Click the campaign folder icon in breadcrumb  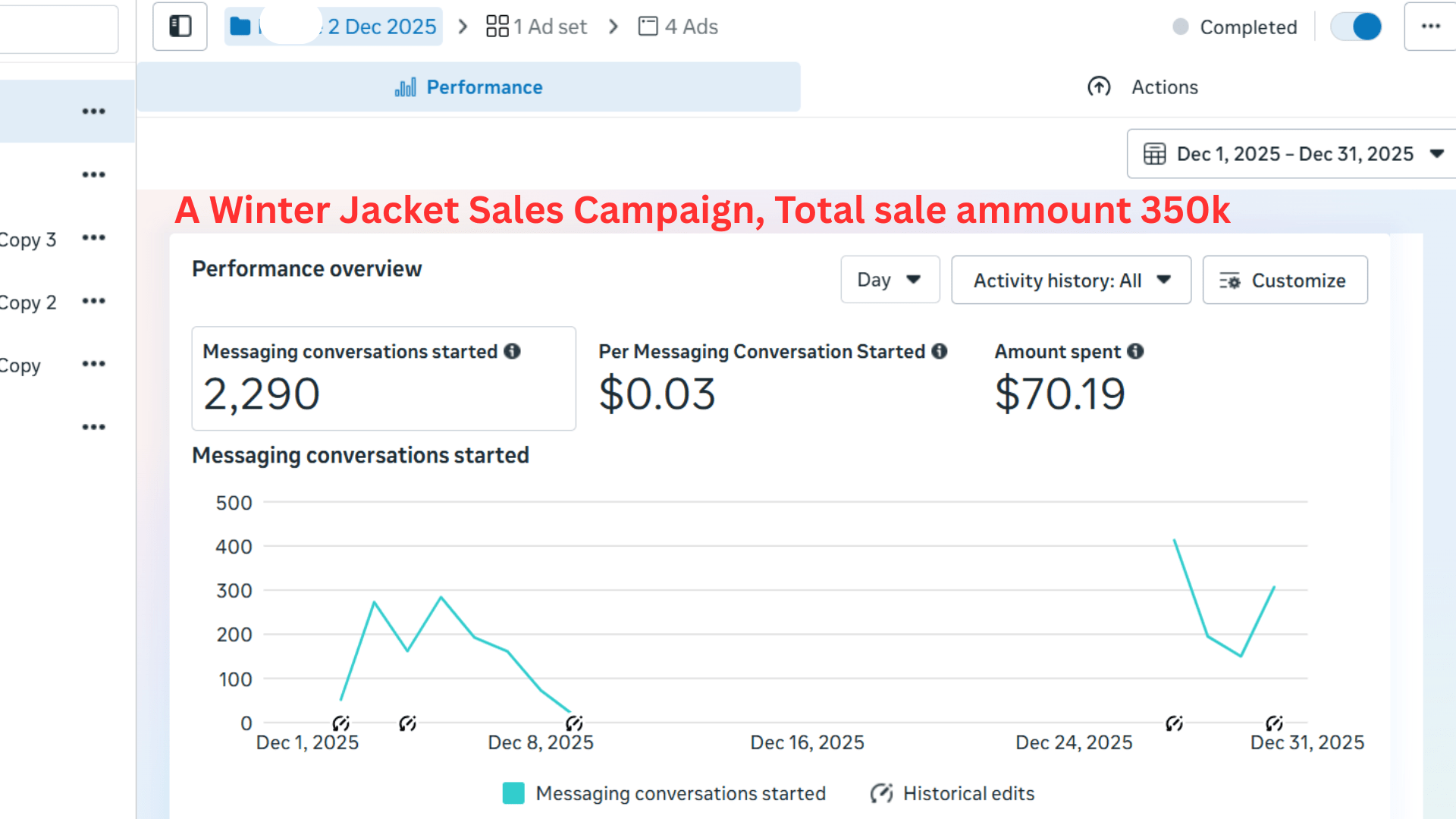[x=240, y=27]
